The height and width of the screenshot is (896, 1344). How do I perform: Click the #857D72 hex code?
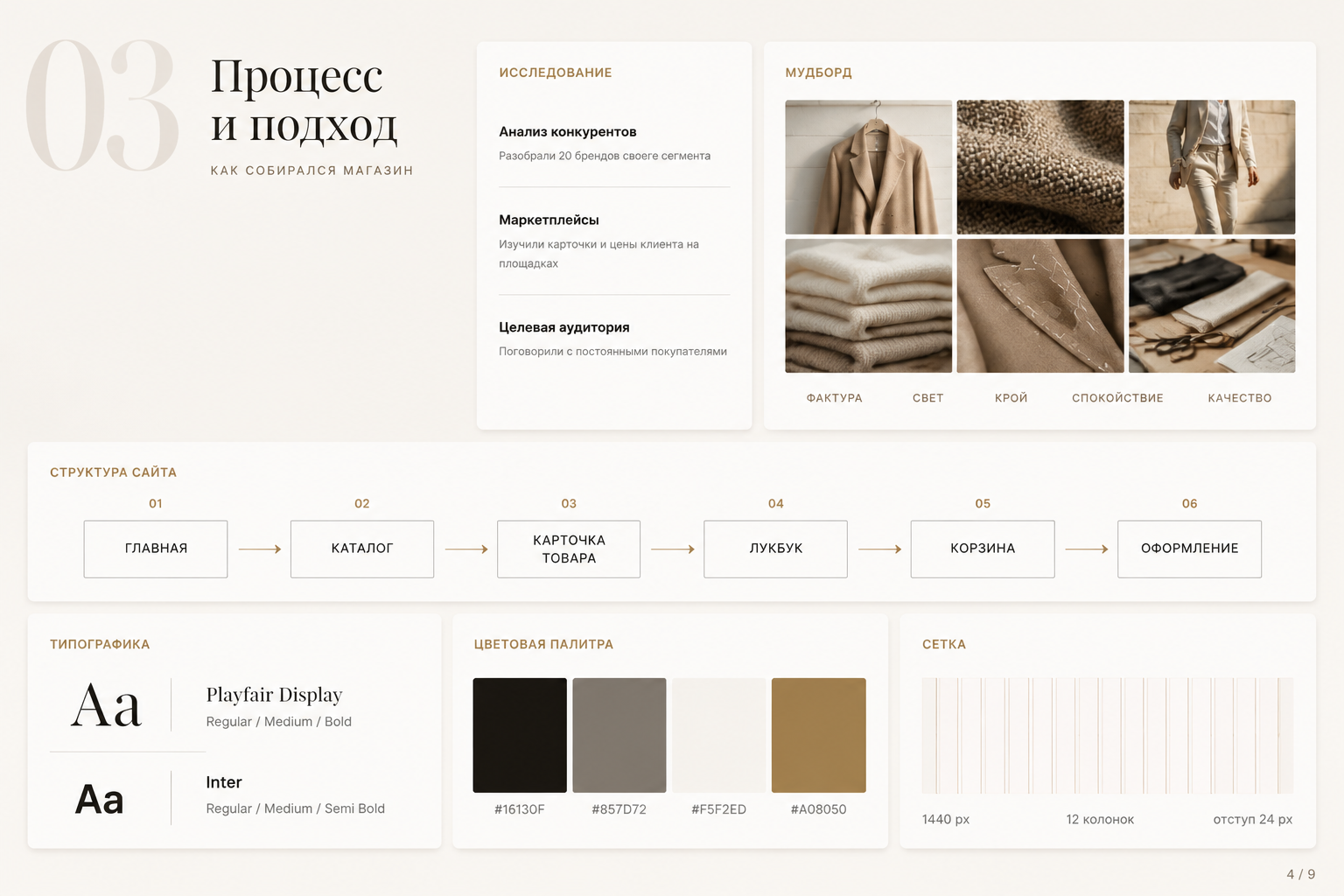click(619, 809)
